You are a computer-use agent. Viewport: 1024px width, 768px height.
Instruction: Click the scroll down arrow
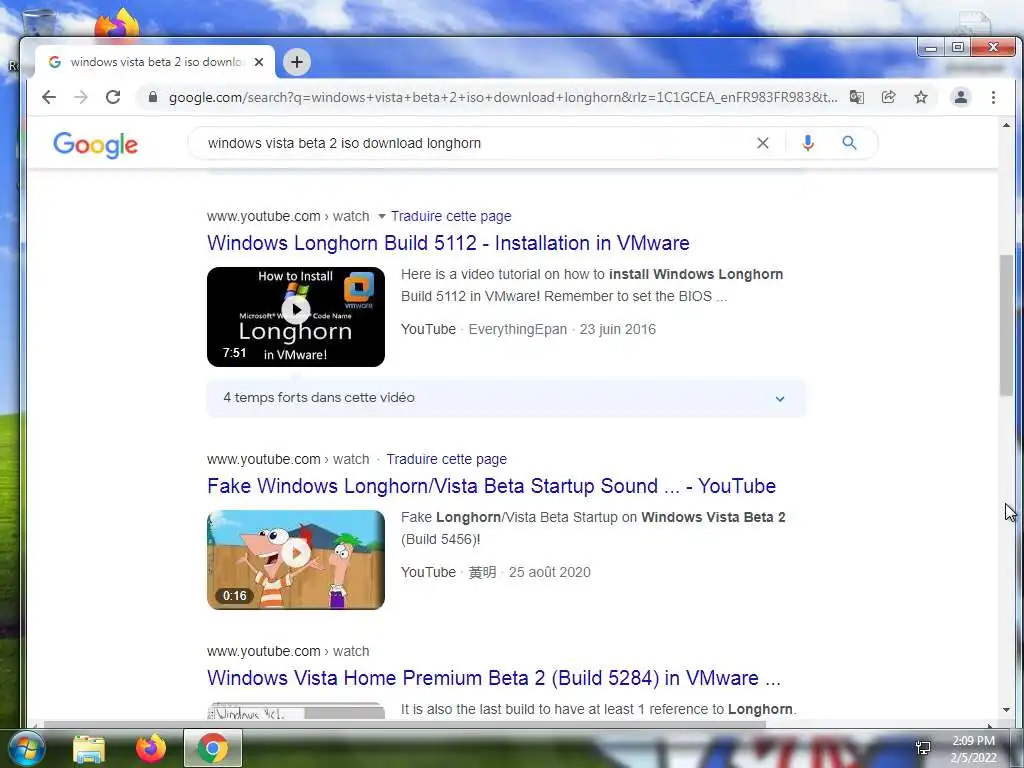click(x=1006, y=710)
